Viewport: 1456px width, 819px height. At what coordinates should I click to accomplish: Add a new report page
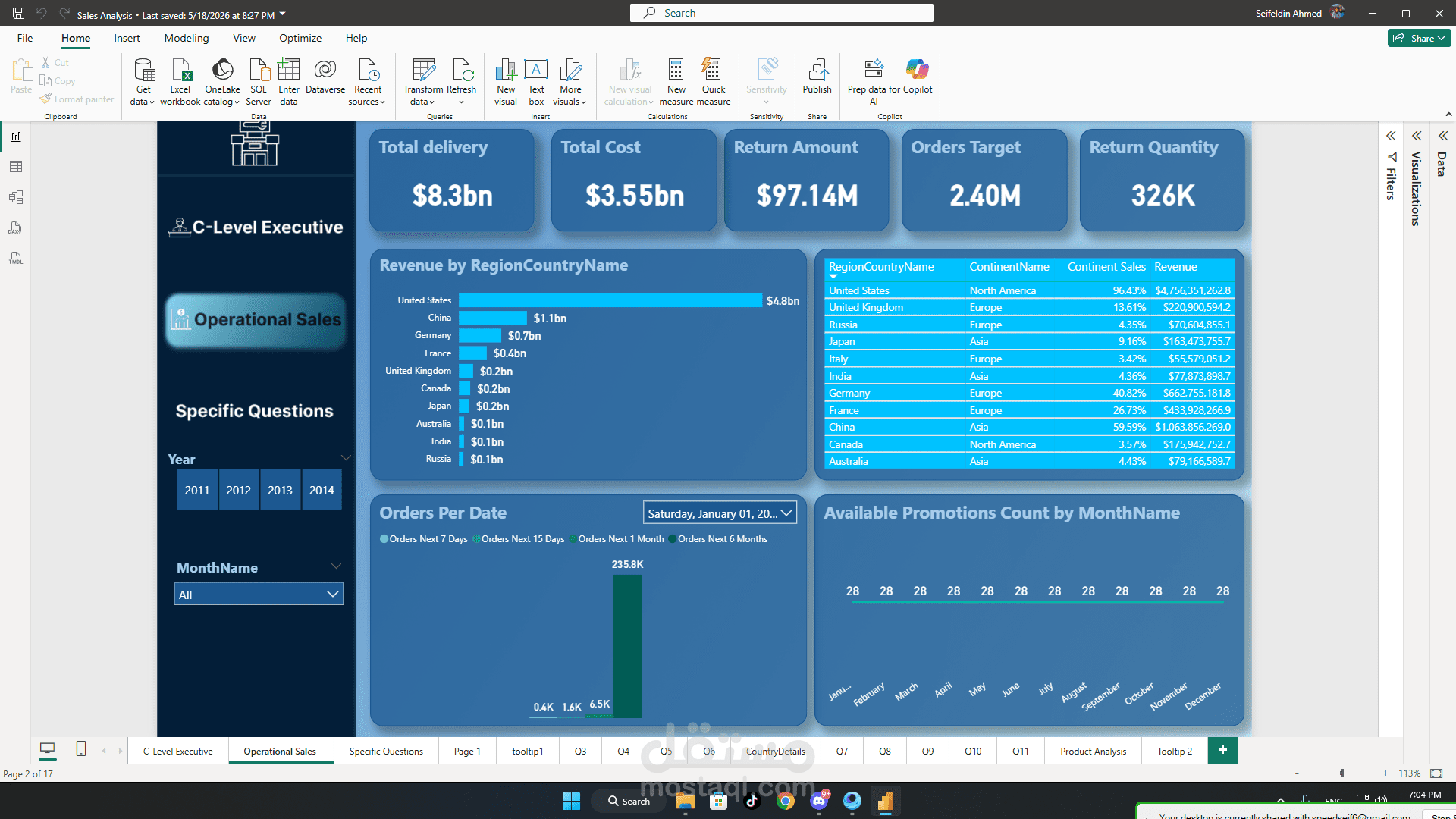coord(1222,750)
